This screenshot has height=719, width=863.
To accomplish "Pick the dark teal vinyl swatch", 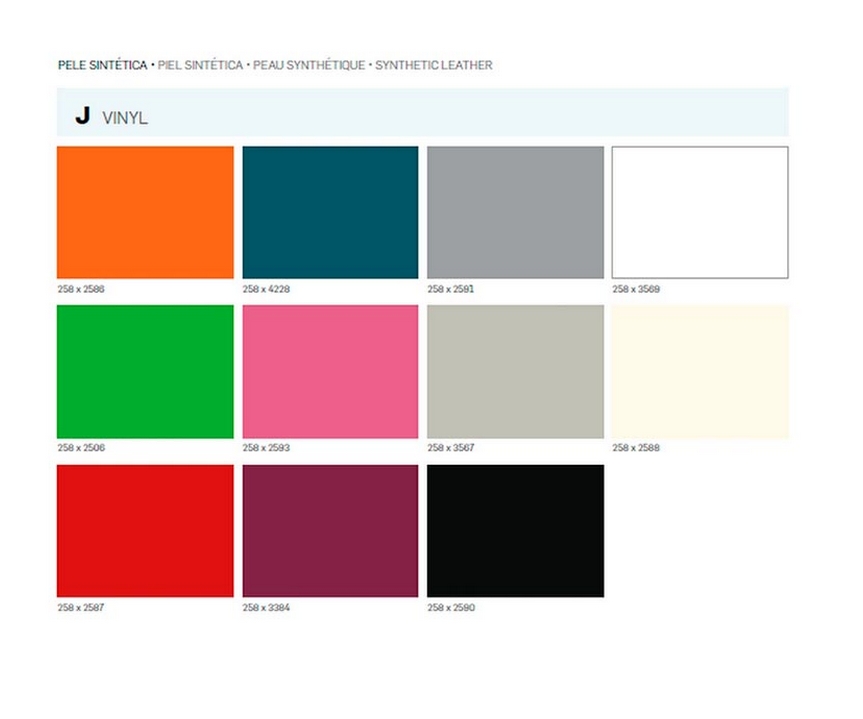I will [x=330, y=213].
